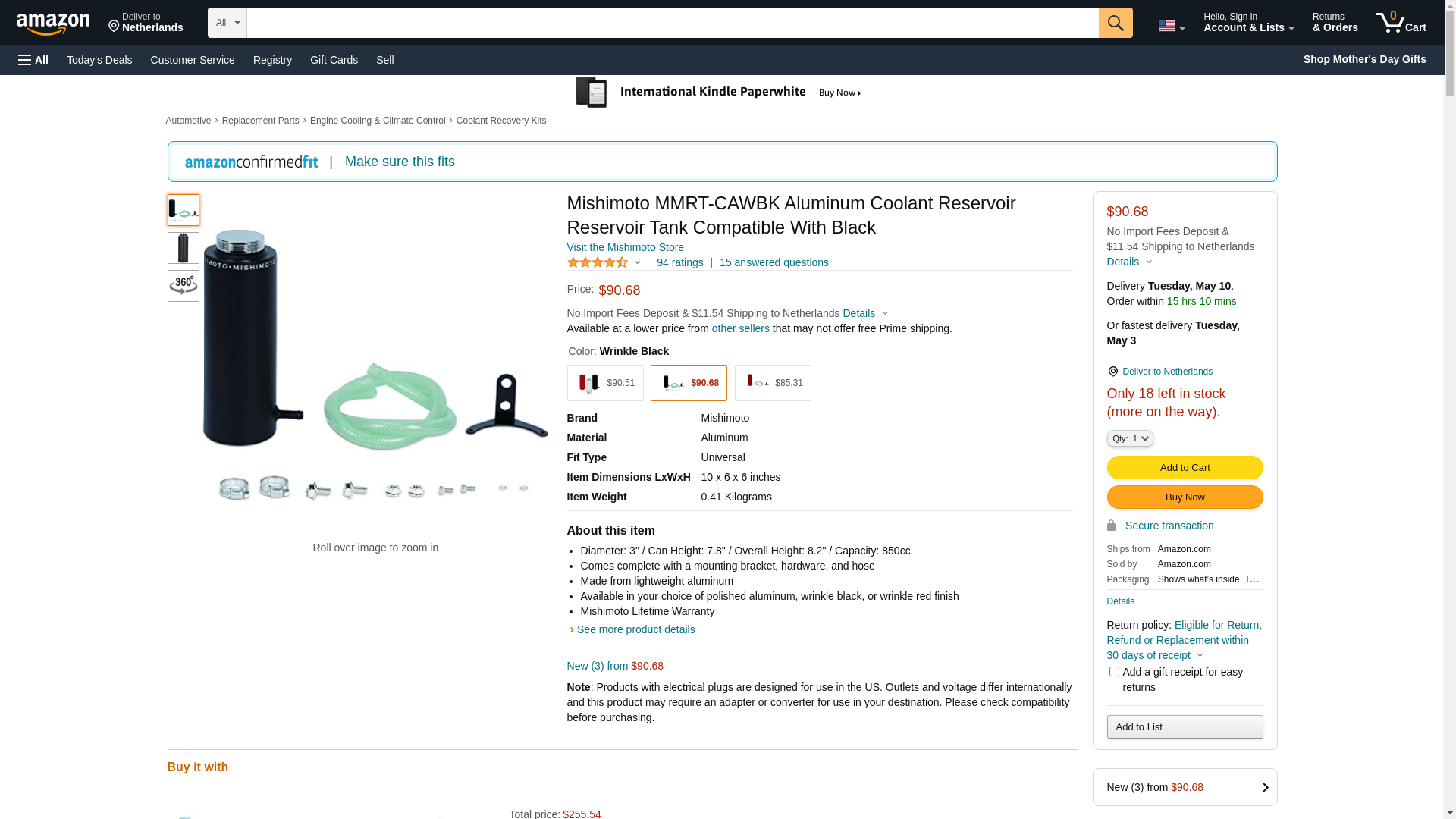Select the $85.31 color swatch
The height and width of the screenshot is (819, 1456).
tap(772, 383)
